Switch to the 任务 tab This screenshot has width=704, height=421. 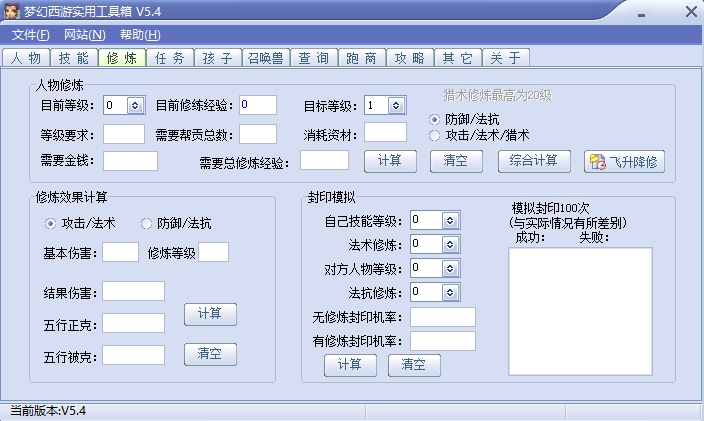(170, 58)
